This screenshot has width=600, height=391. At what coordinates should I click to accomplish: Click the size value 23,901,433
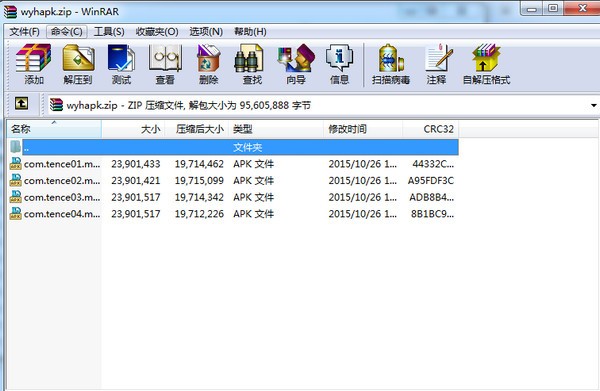coord(136,164)
